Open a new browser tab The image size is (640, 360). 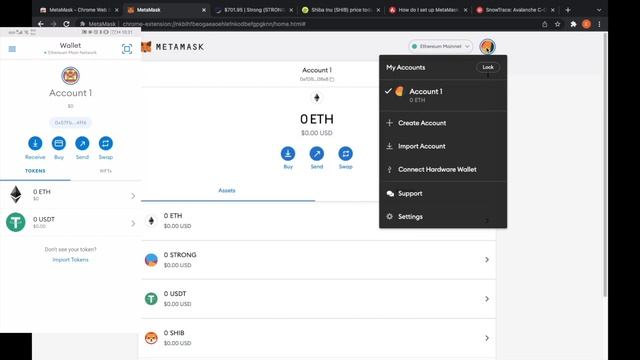568,10
